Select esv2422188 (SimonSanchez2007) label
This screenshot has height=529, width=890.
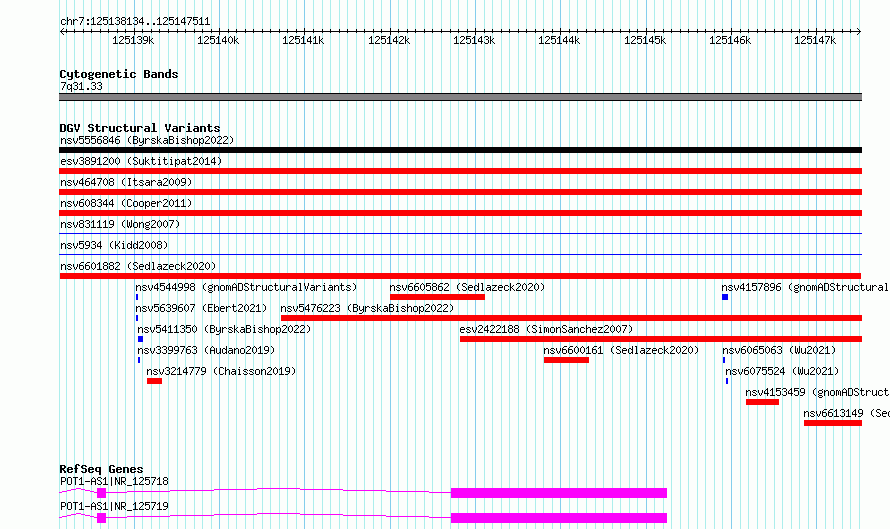point(546,329)
